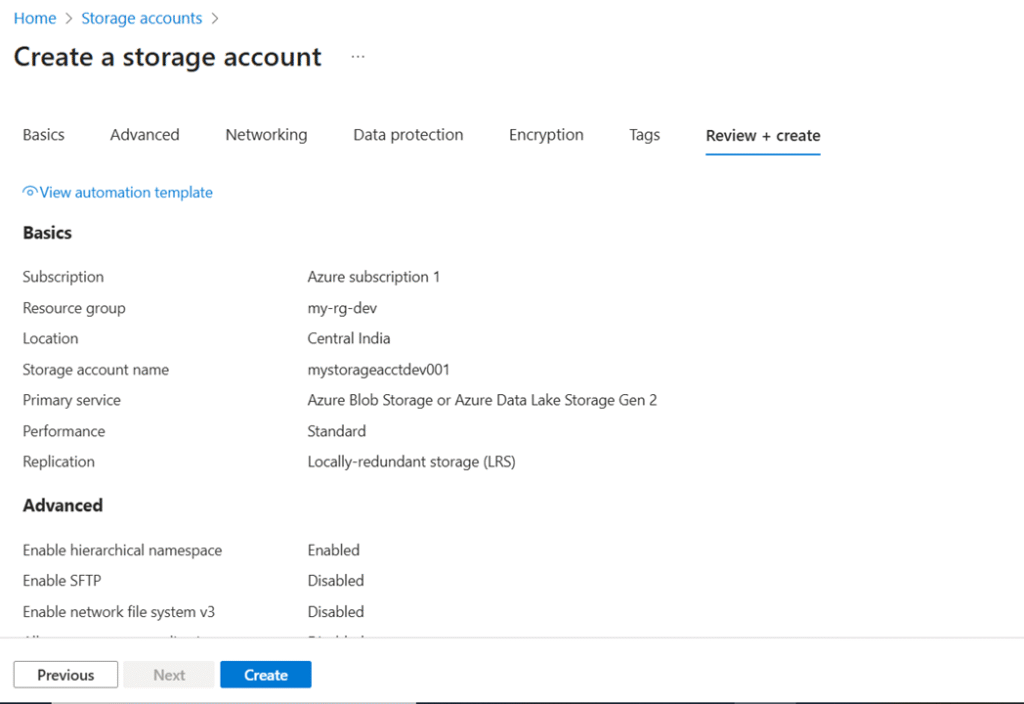
Task: Click the 'Central India' location value
Action: (349, 338)
